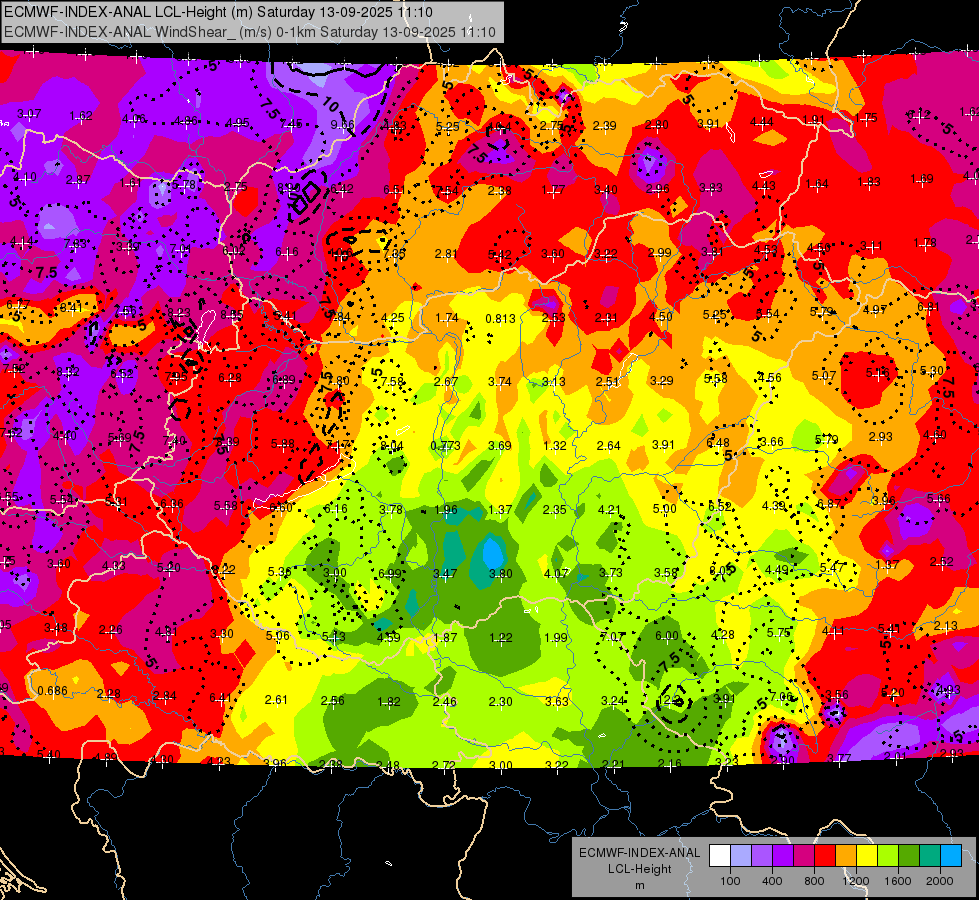The width and height of the screenshot is (979, 900).
Task: Click the wind shear value 5.07
Action: [x=824, y=375]
